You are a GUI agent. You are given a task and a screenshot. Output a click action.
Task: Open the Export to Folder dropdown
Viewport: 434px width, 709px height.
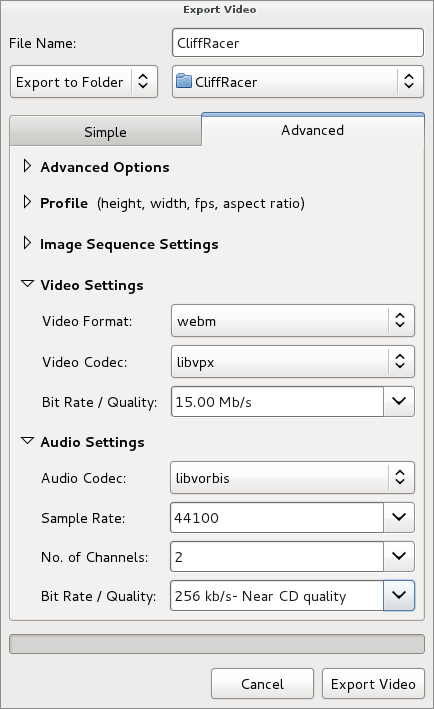tap(84, 81)
